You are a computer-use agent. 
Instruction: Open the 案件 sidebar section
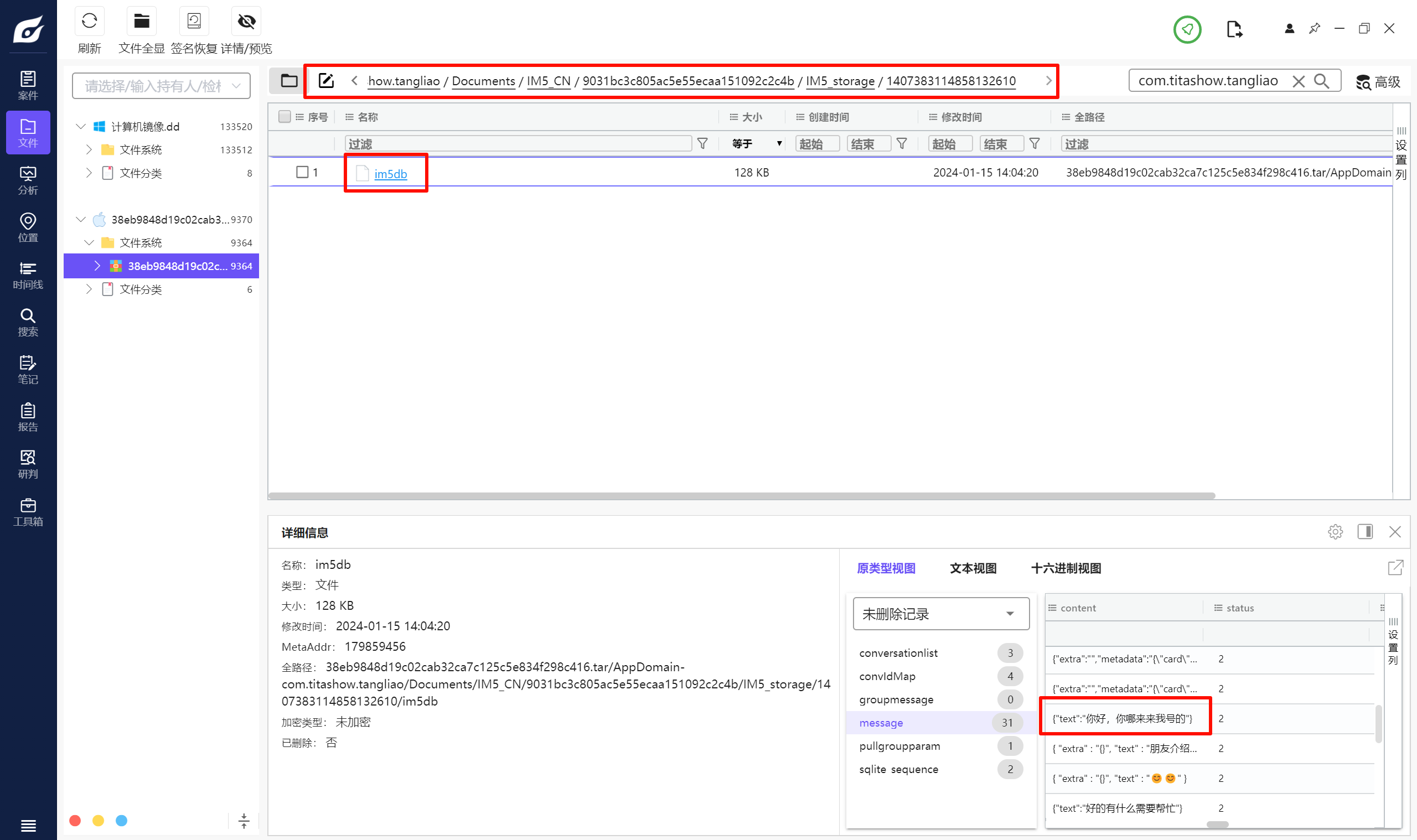28,85
